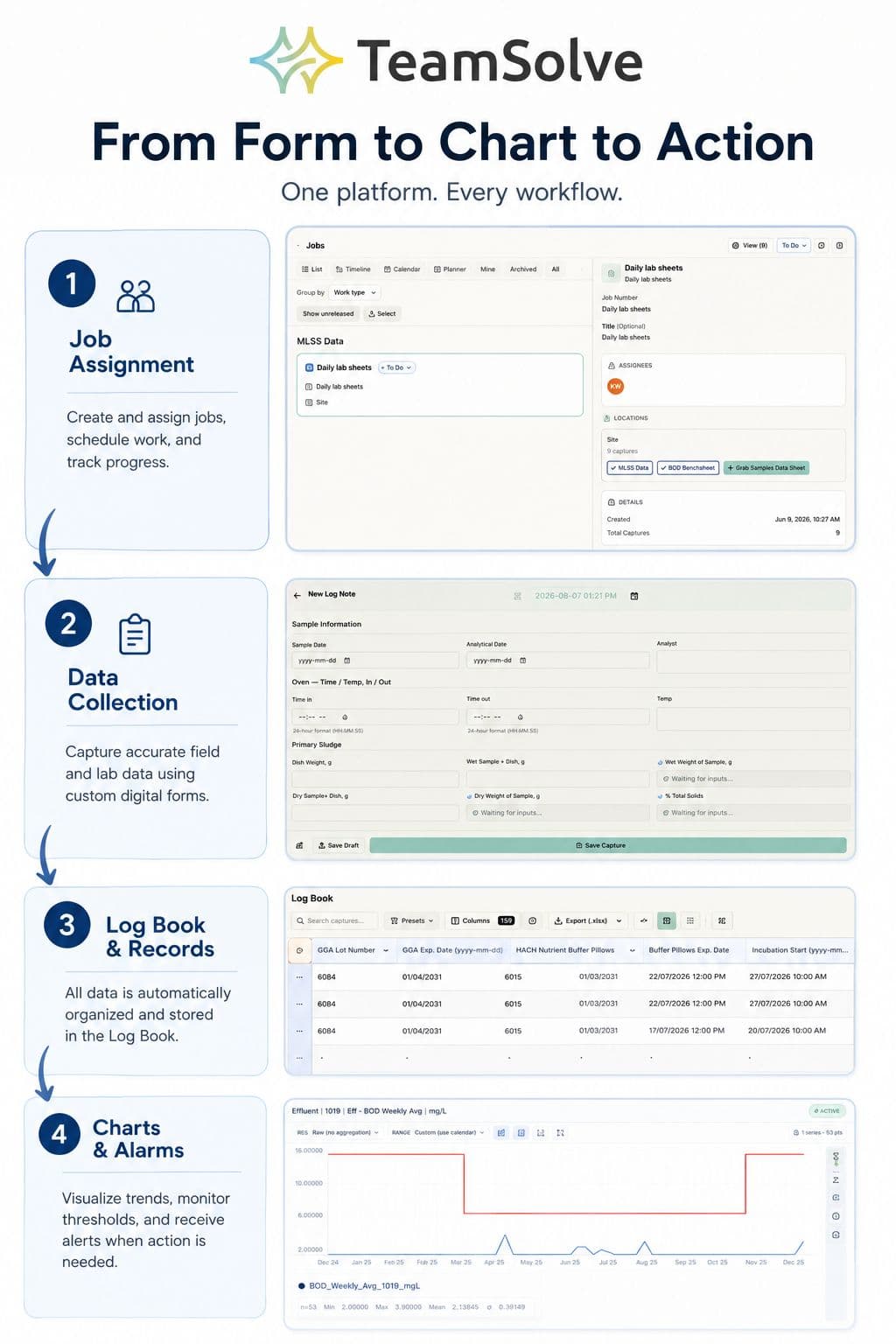The image size is (896, 1344).
Task: Toggle the MLSS Data checked chip
Action: pos(630,468)
